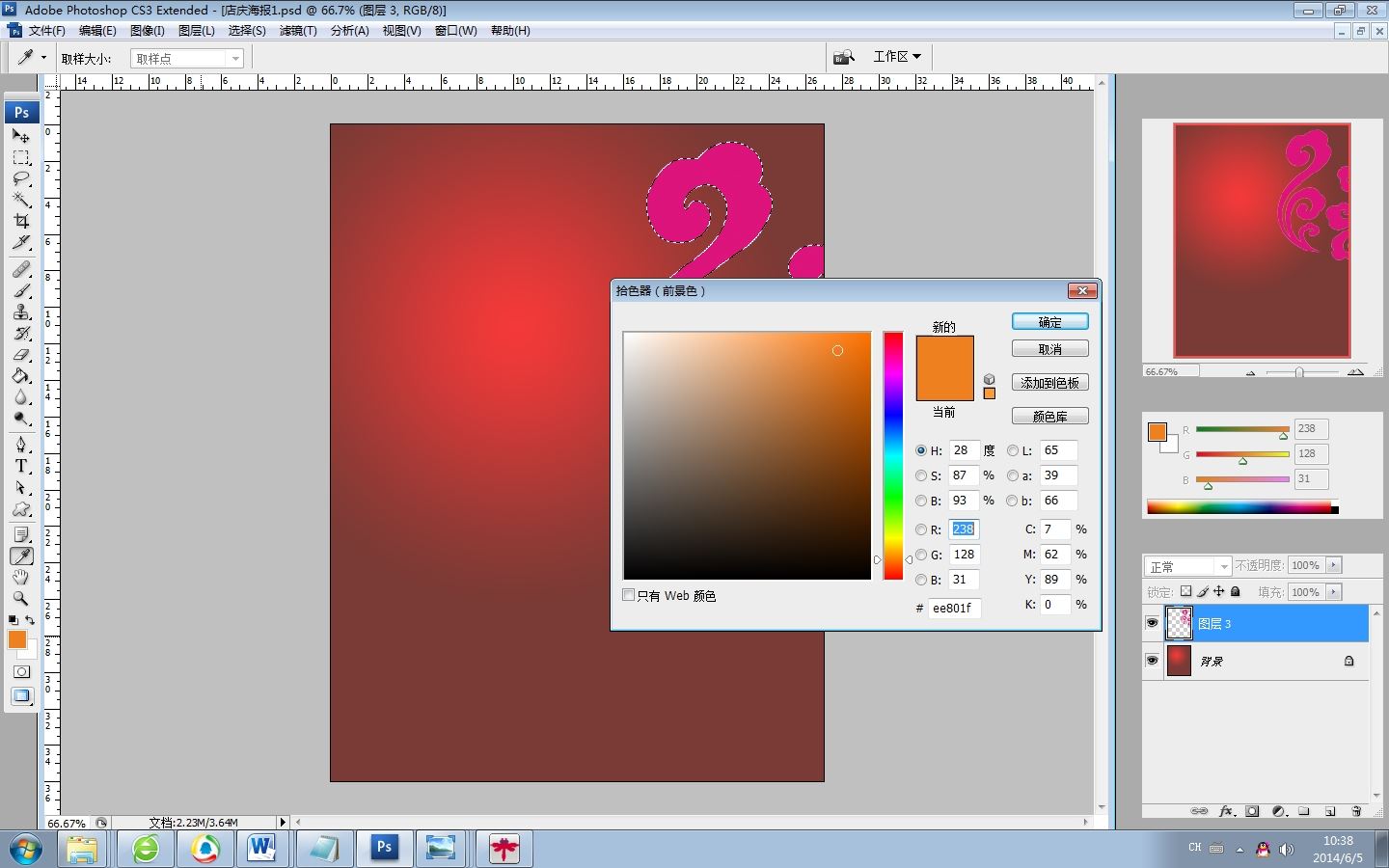The width and height of the screenshot is (1389, 868).
Task: Open the status bar info arrow
Action: [283, 823]
